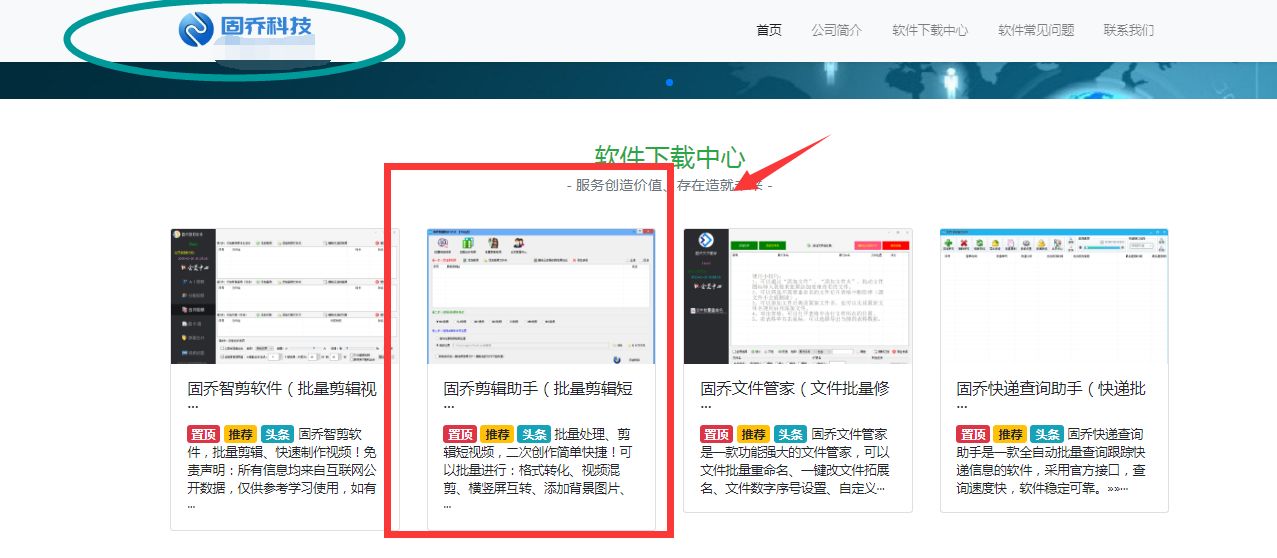Open 固乔剪辑助手 screenshot thumbnail

click(x=541, y=296)
